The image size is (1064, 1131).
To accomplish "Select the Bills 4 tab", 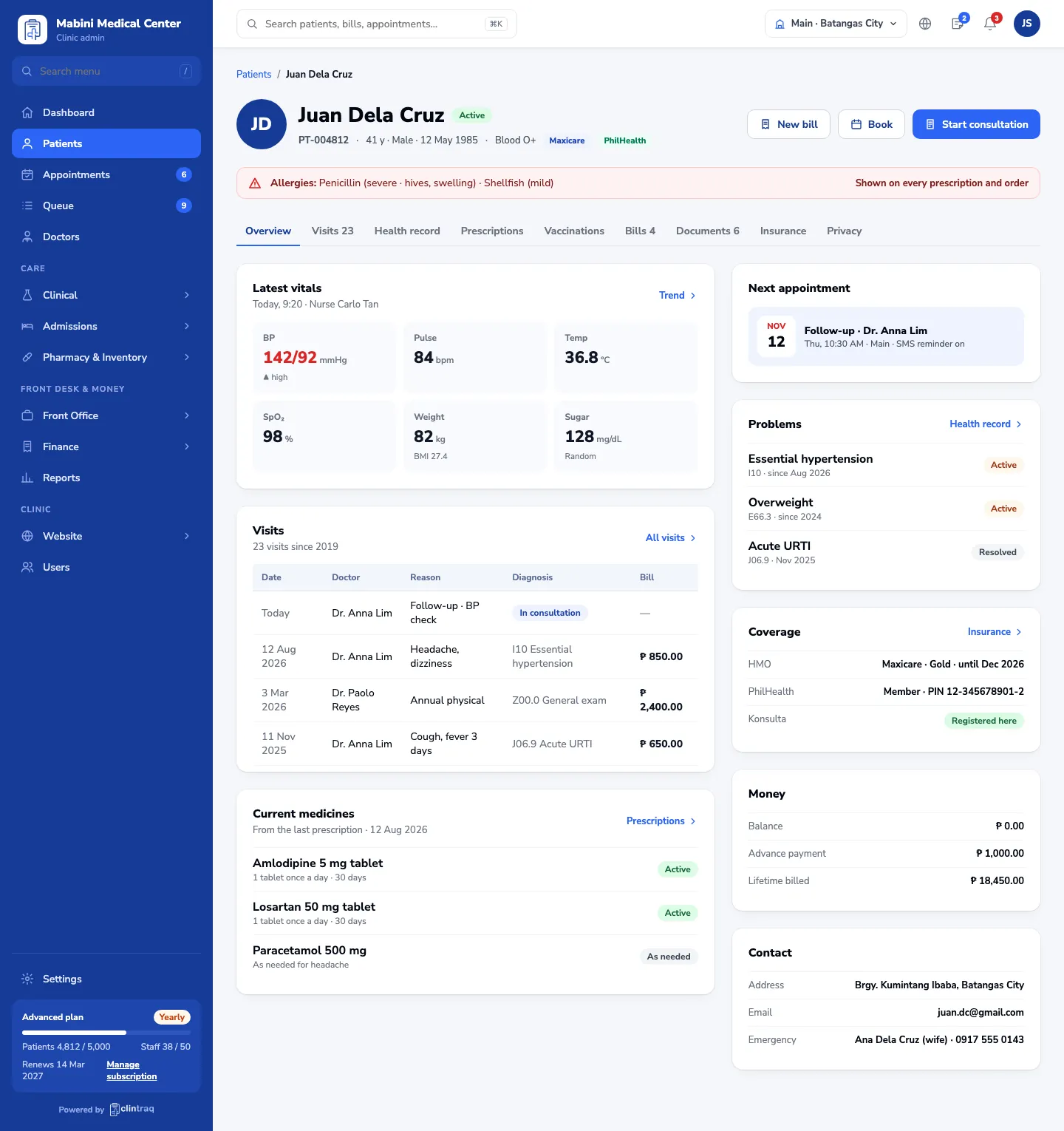I will (x=640, y=231).
